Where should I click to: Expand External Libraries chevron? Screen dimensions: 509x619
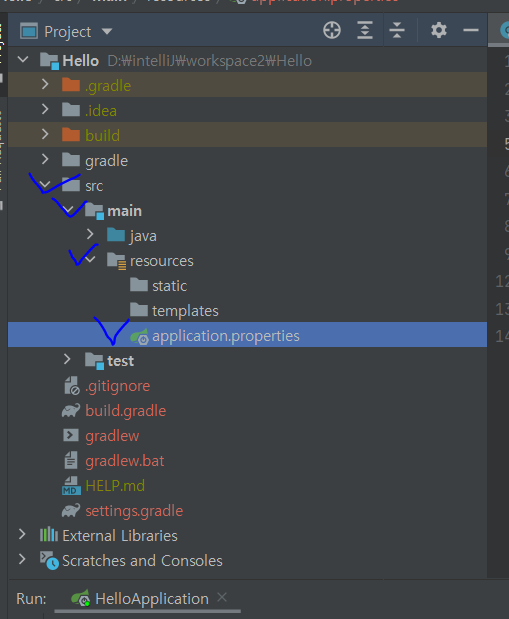(x=22, y=535)
